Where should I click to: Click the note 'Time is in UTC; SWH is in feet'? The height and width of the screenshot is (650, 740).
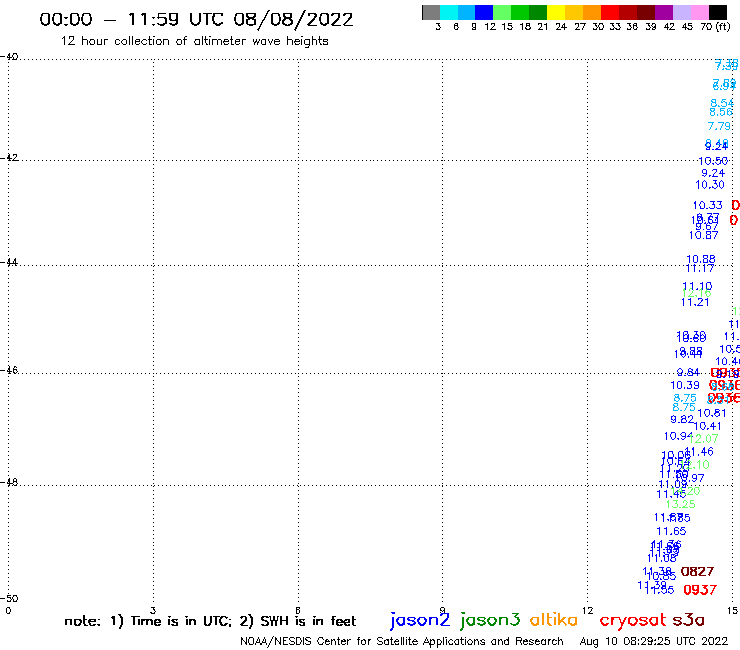[210, 621]
